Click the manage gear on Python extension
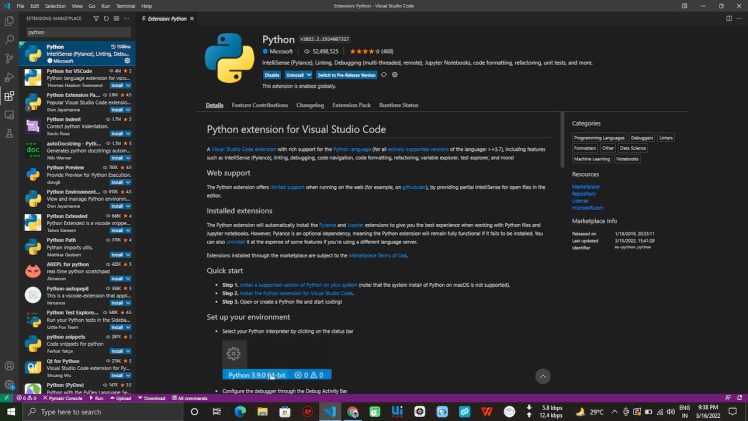This screenshot has width=748, height=421. coord(128,60)
